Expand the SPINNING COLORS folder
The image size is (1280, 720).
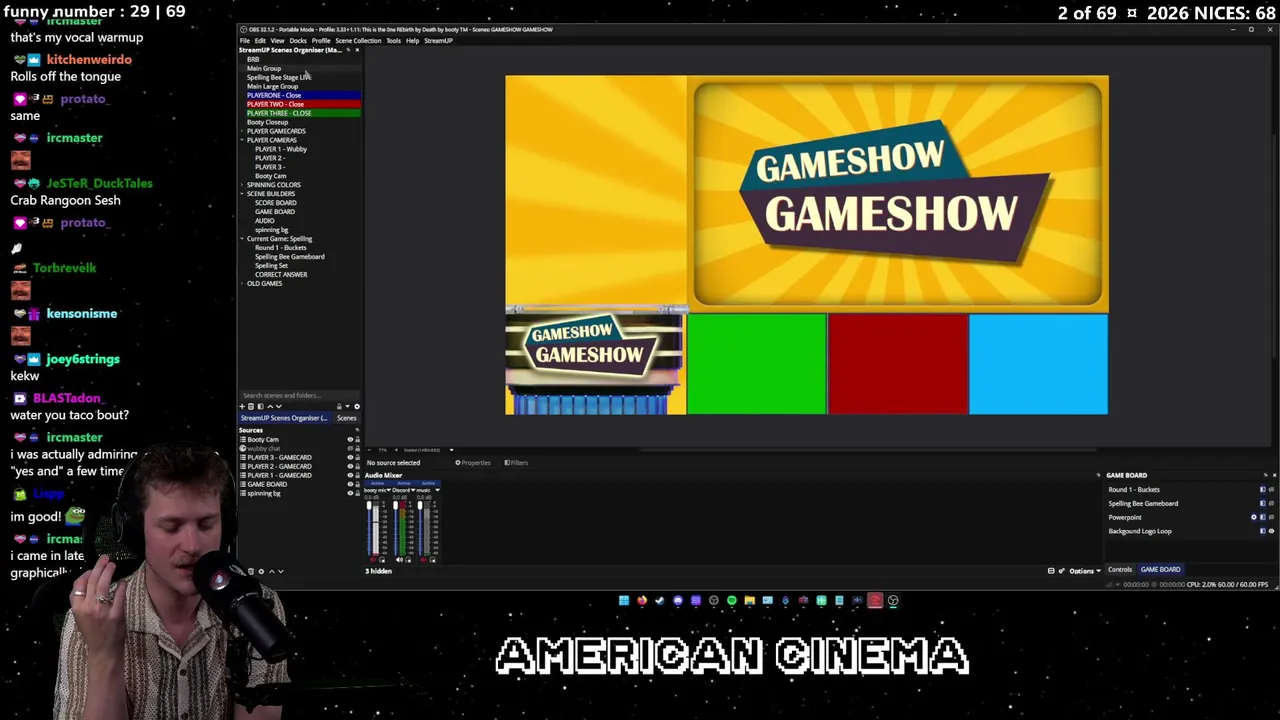[x=243, y=185]
